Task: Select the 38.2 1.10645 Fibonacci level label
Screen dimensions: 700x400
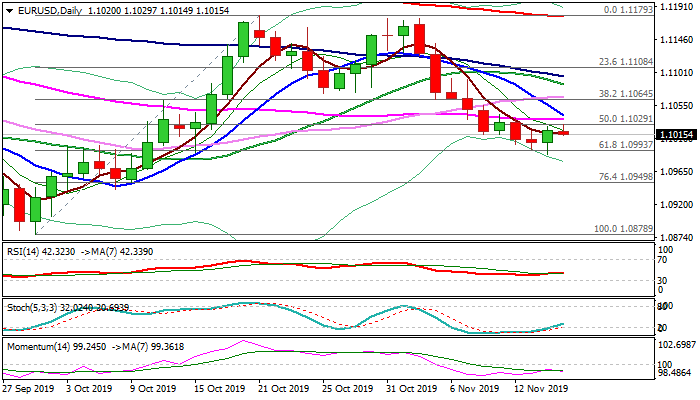Action: (x=626, y=94)
